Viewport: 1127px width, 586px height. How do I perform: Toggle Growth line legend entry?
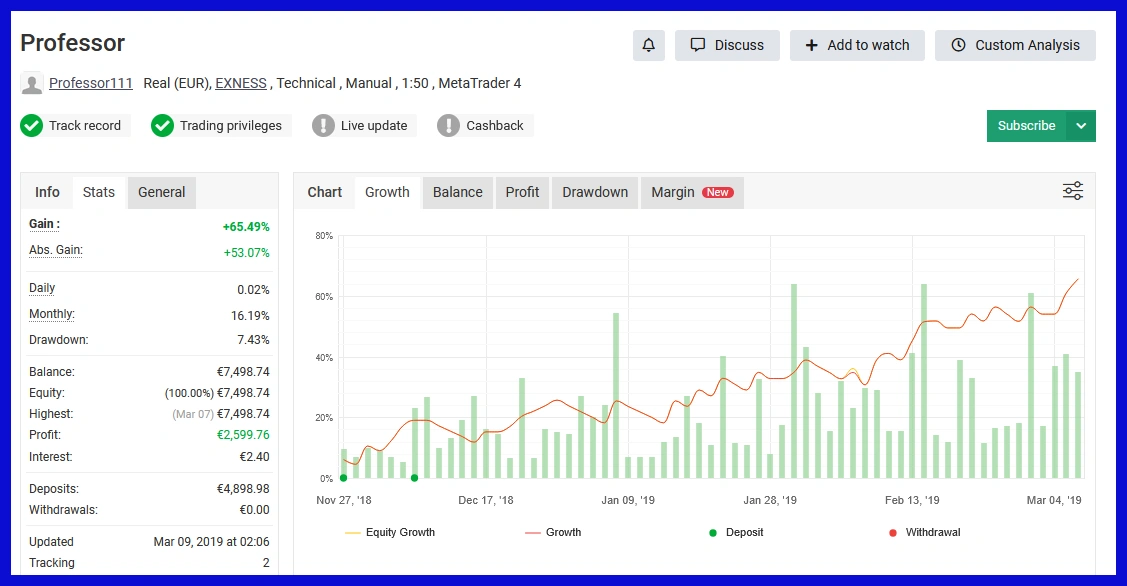point(553,533)
